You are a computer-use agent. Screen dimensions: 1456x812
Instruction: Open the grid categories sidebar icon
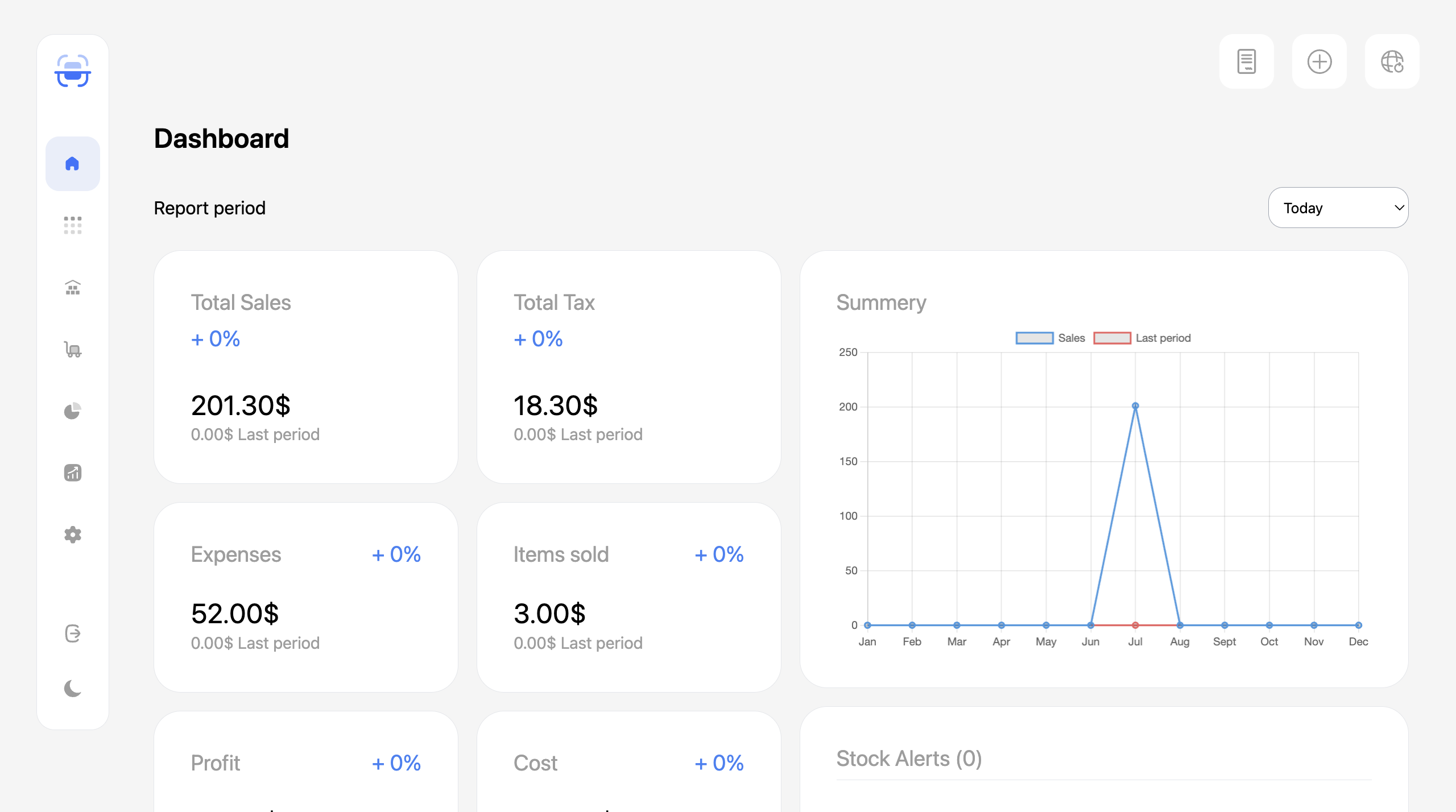[x=73, y=225]
